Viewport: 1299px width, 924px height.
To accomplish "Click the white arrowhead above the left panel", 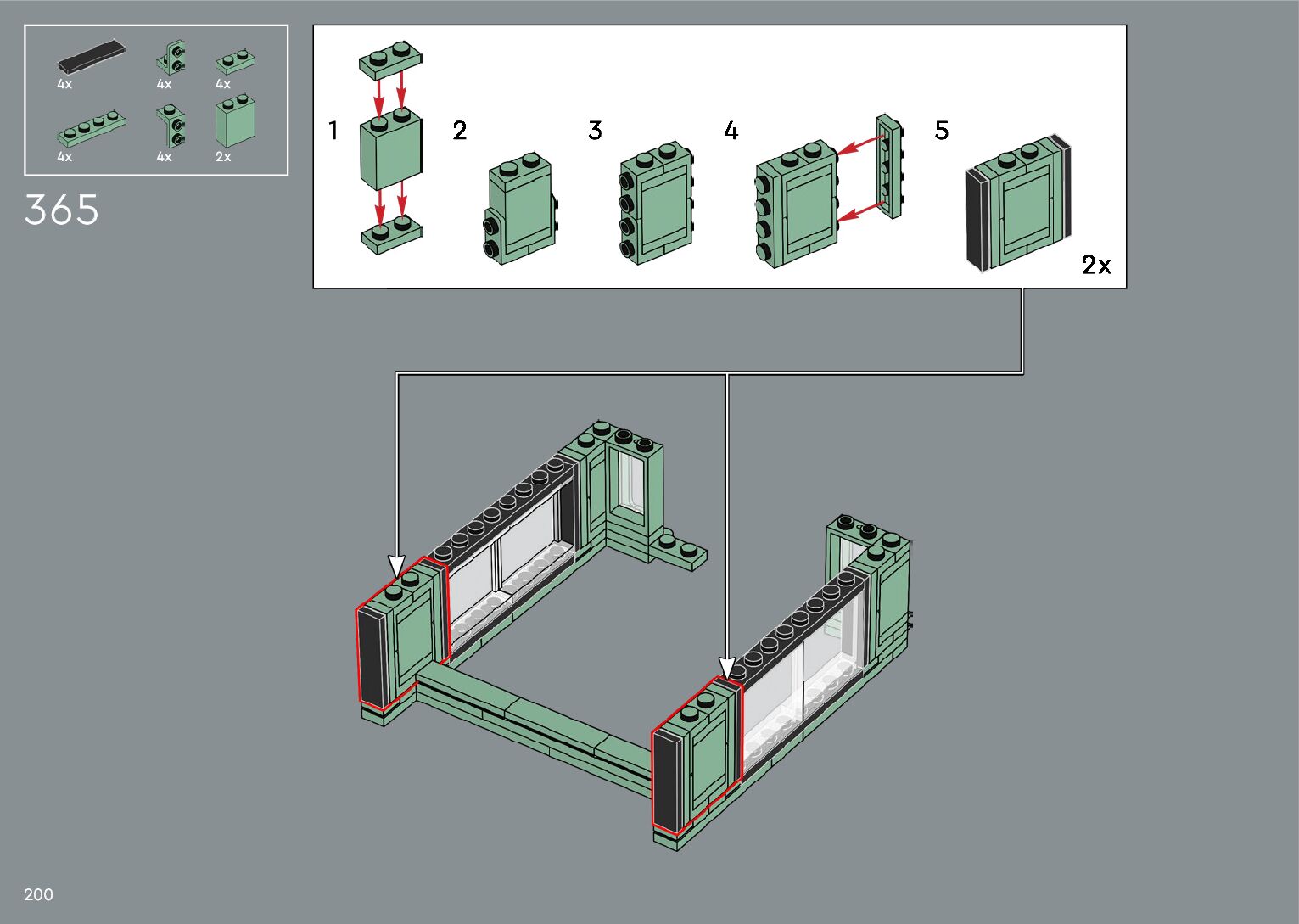I will [x=396, y=566].
